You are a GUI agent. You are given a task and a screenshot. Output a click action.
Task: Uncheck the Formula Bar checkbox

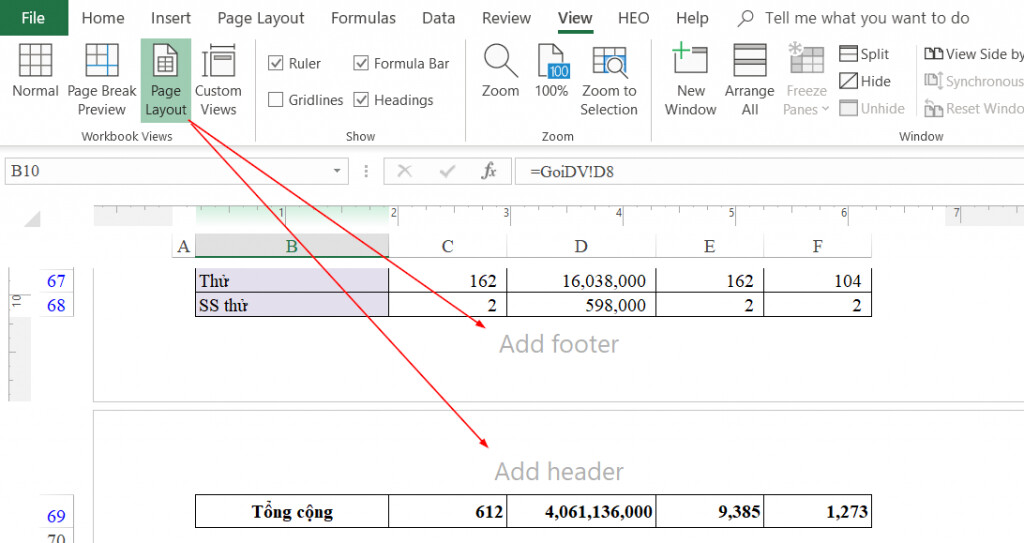tap(360, 63)
